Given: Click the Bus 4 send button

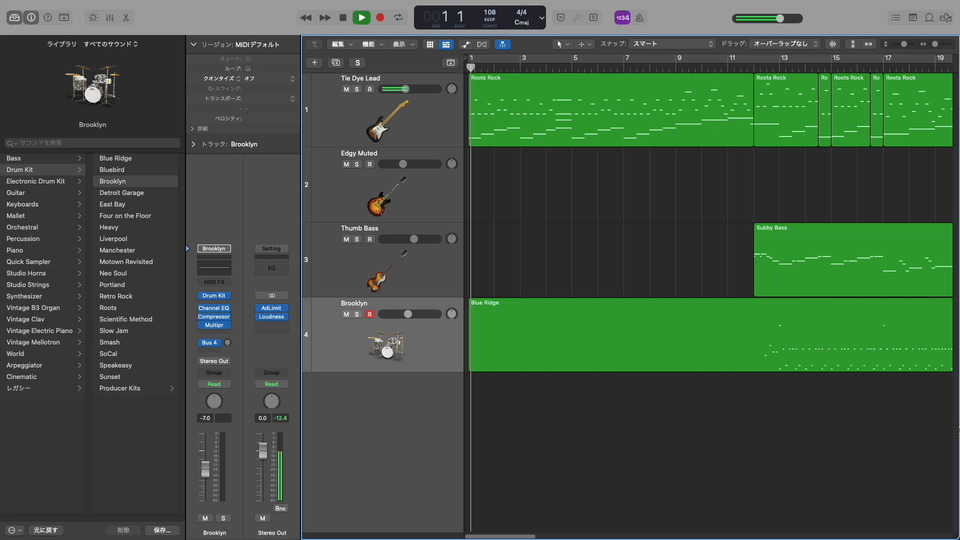Looking at the screenshot, I should click(x=209, y=342).
